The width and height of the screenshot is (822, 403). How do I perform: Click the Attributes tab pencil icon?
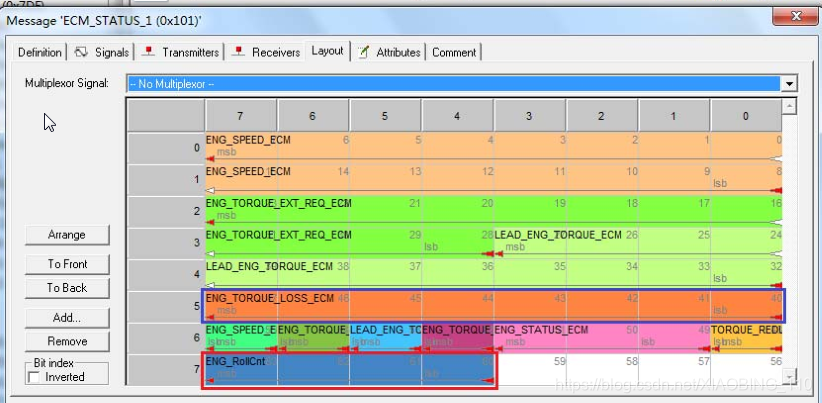click(x=363, y=52)
